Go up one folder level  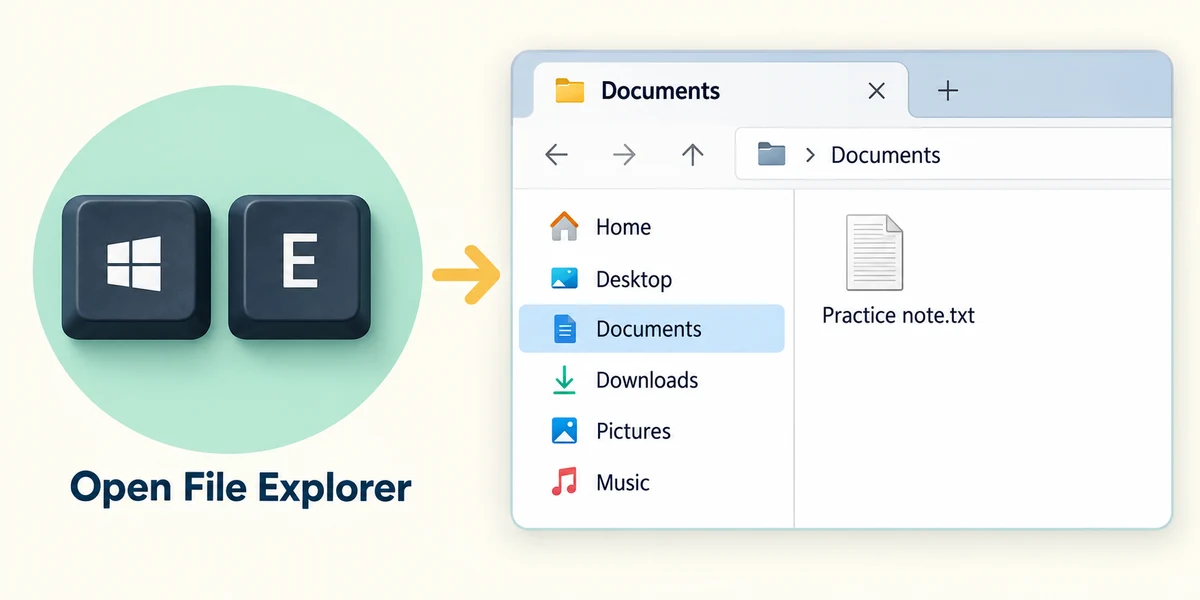click(x=692, y=153)
